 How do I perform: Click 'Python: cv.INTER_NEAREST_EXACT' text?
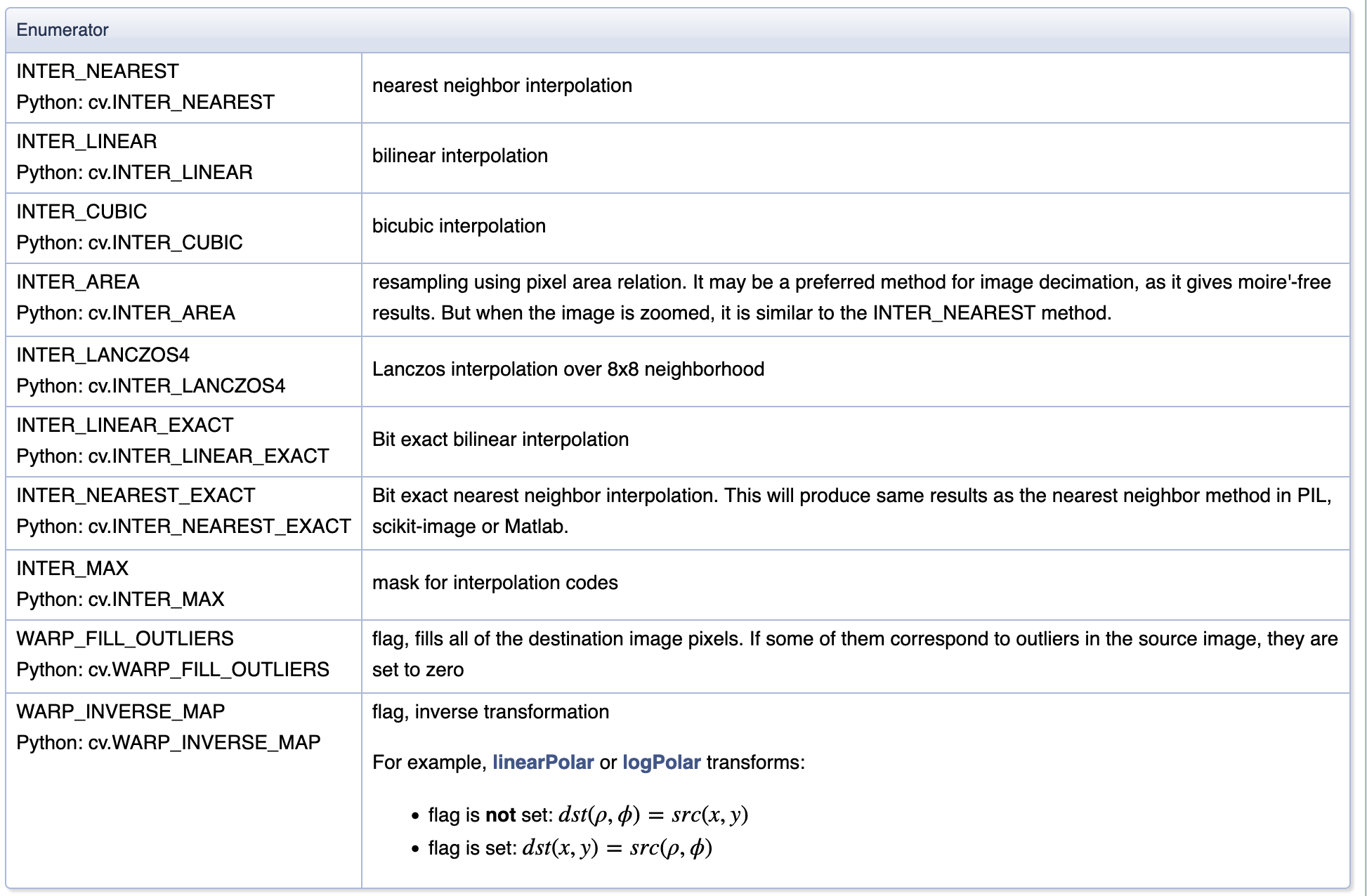pyautogui.click(x=183, y=526)
